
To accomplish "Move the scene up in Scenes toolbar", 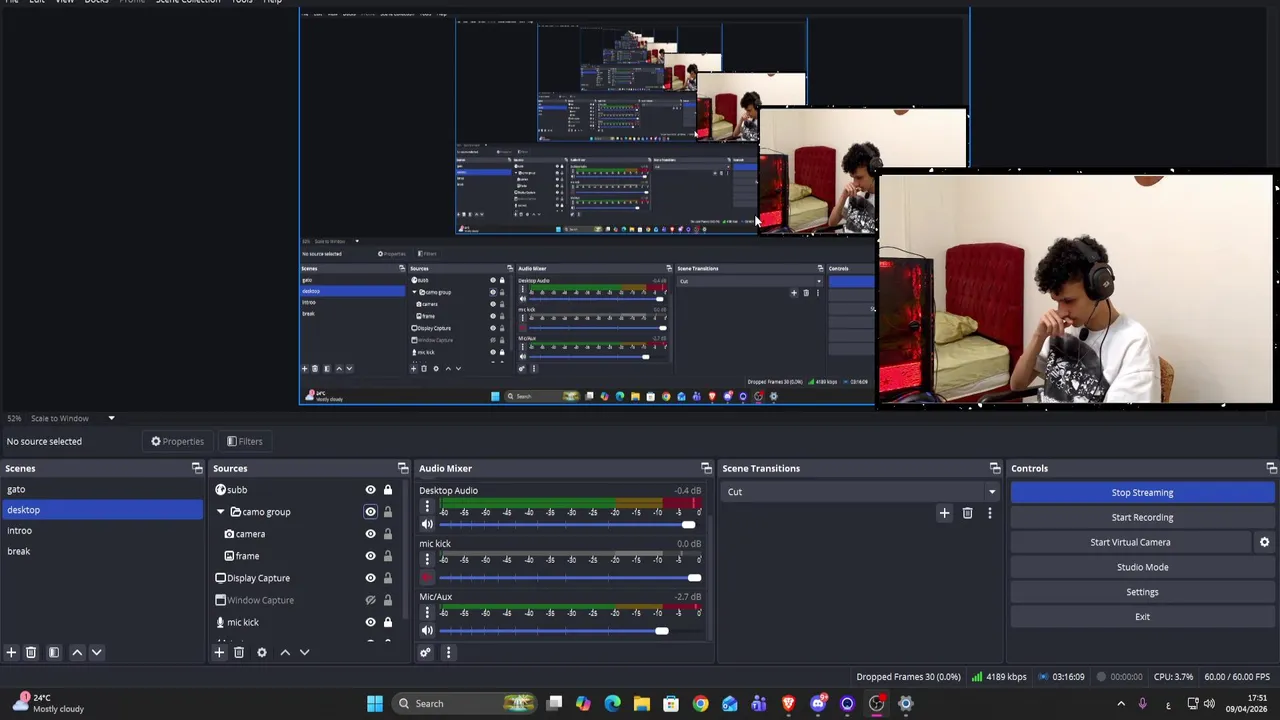I will click(x=77, y=652).
